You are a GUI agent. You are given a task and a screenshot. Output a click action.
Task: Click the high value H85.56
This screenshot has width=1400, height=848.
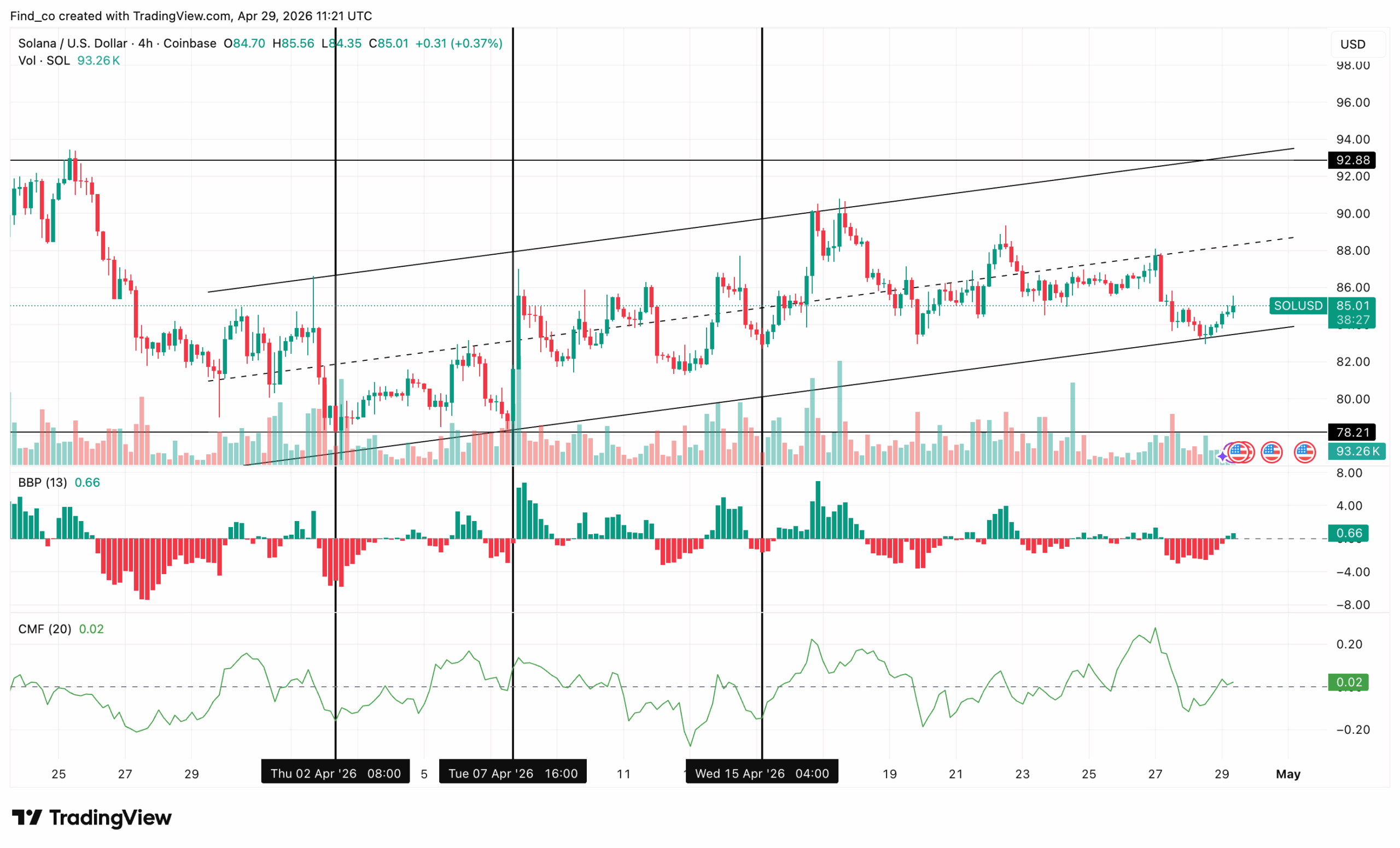(293, 43)
